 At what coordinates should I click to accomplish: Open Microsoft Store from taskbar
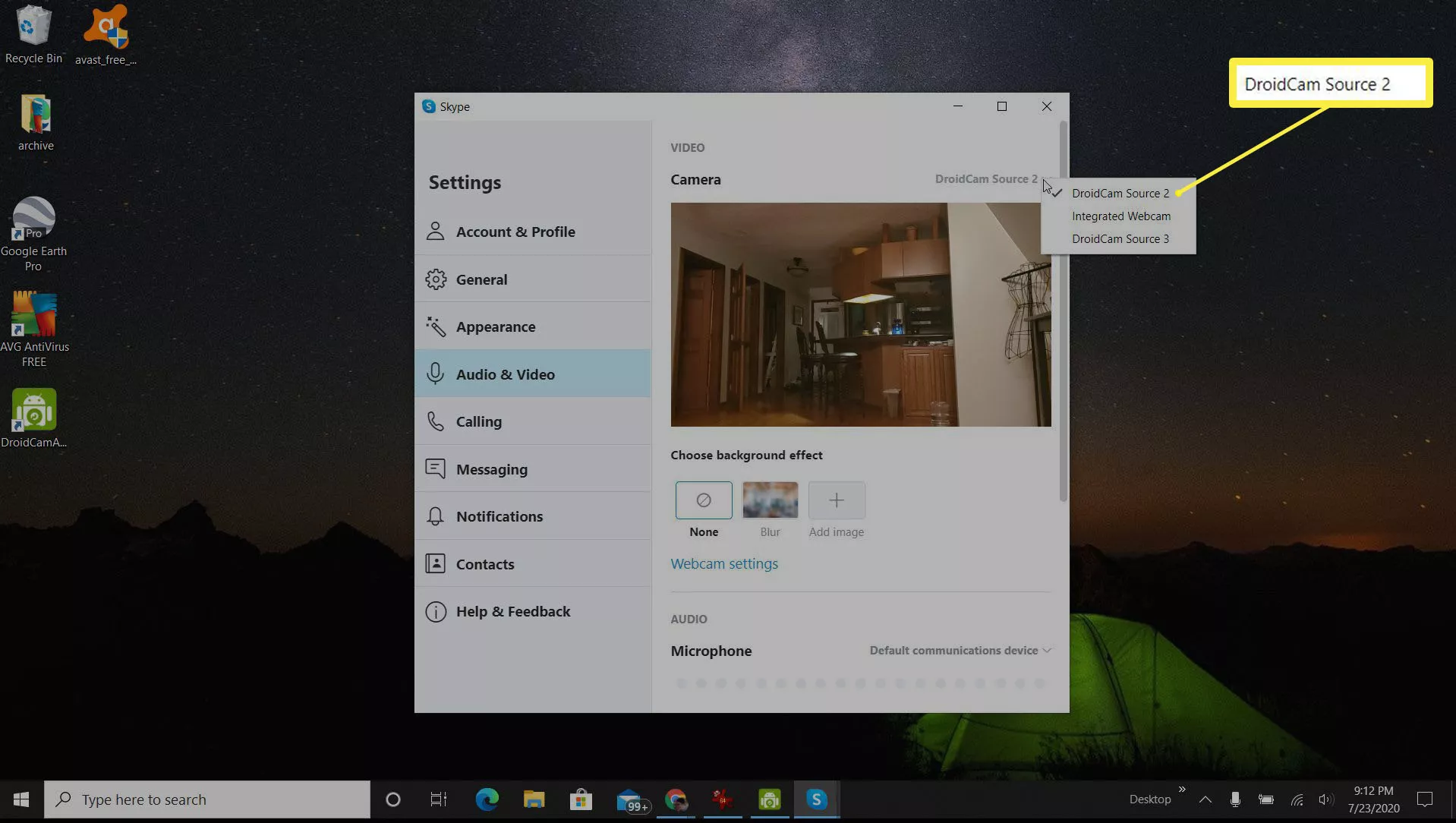coord(581,799)
